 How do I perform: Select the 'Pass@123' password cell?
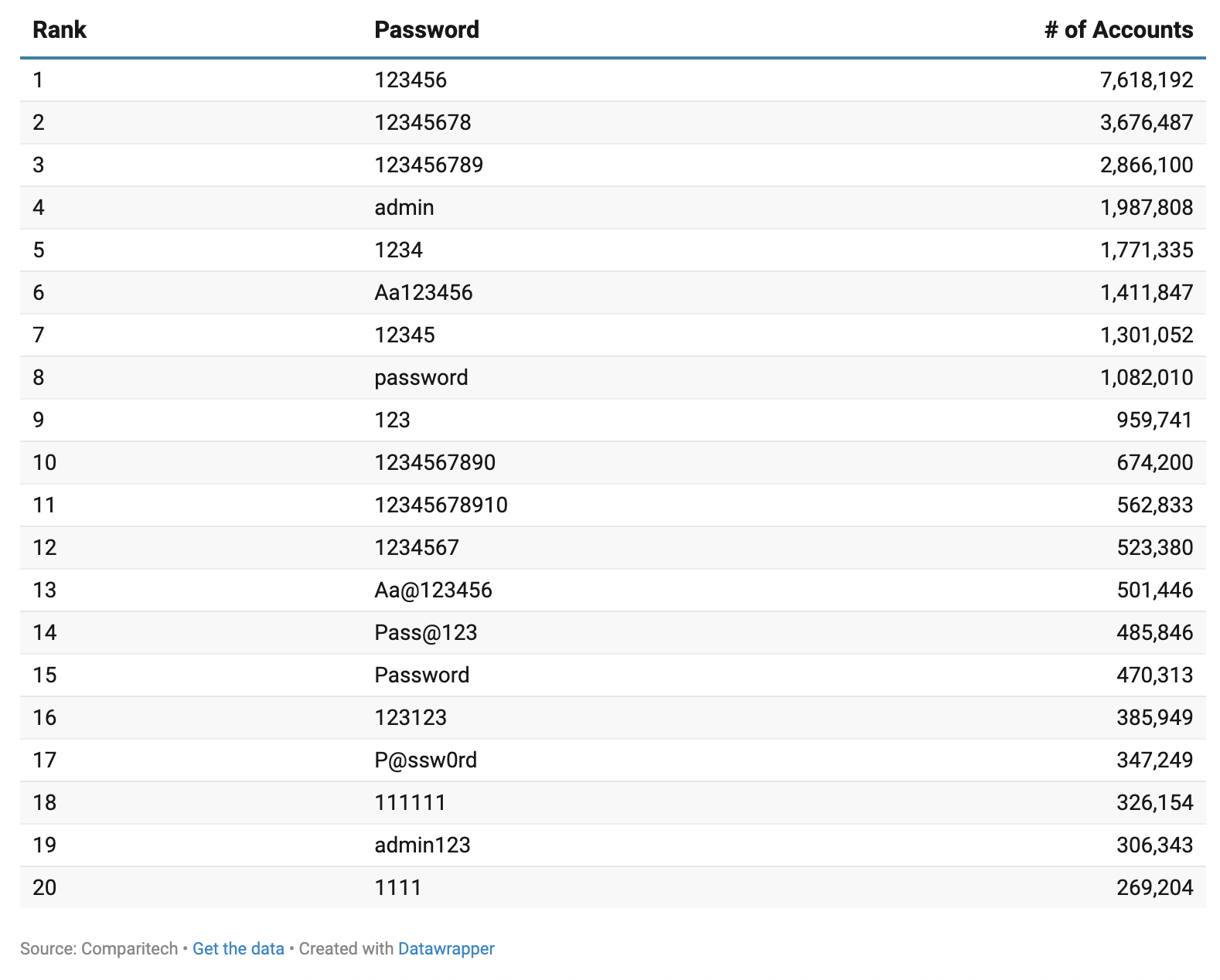tap(426, 633)
